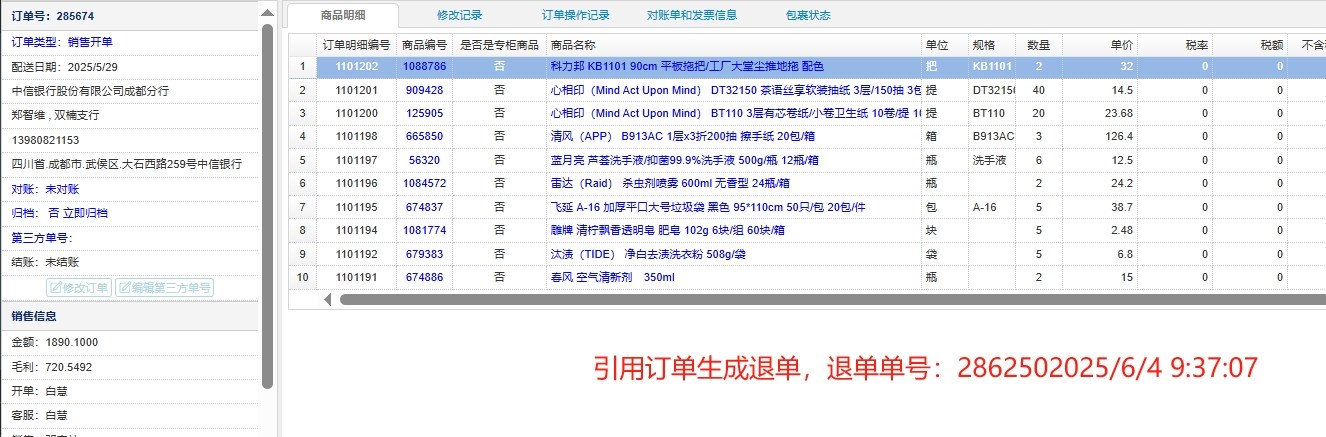Viewport: 1326px width, 437px height.
Task: Click the 配送日期 2025/5/29 text
Action: pos(64,66)
